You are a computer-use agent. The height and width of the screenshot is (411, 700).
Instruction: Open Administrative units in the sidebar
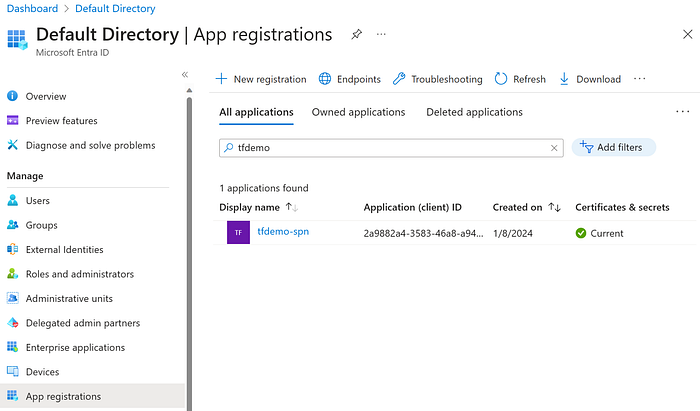point(69,299)
